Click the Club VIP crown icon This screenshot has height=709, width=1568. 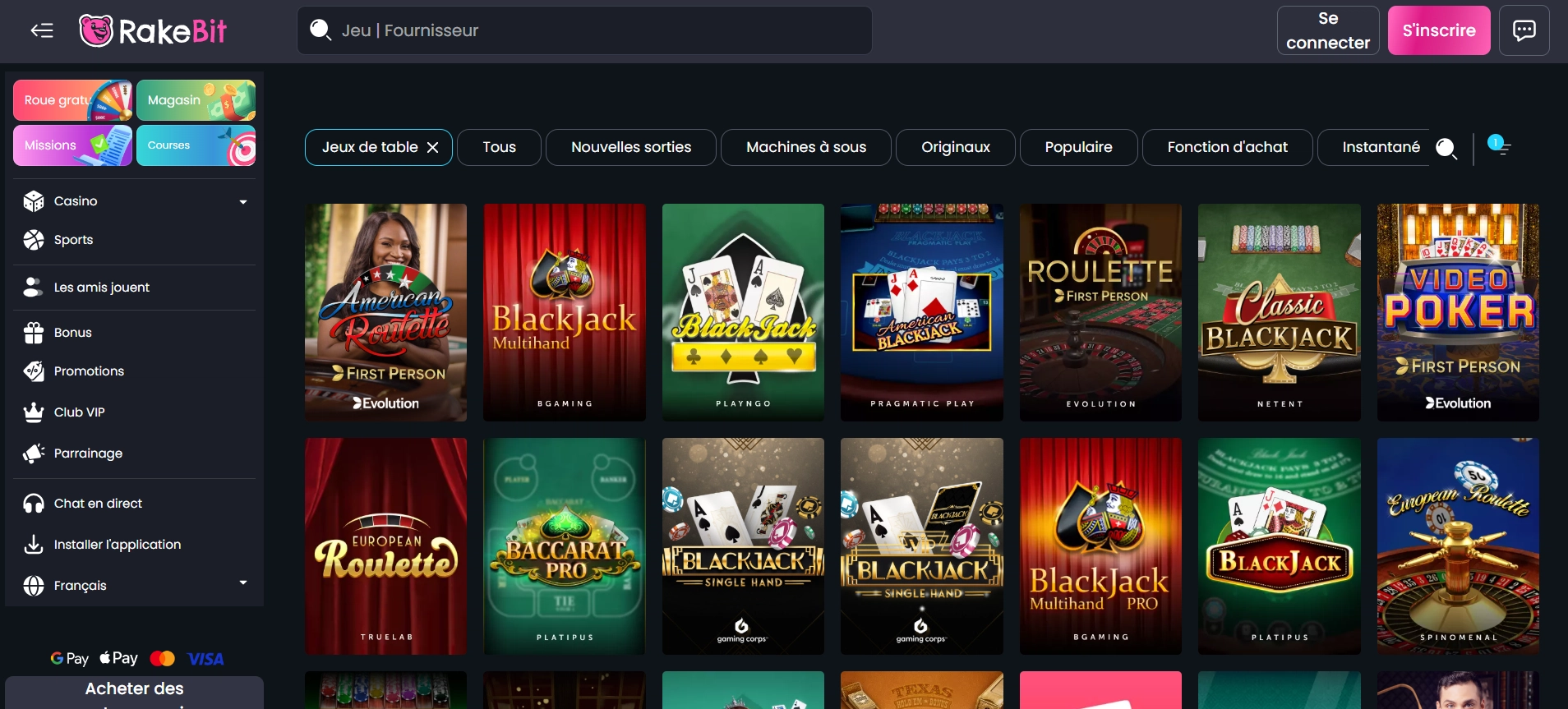[x=34, y=412]
